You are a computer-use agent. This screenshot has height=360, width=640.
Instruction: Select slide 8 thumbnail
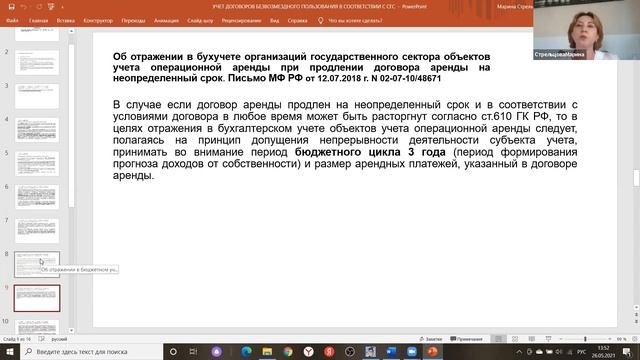[x=37, y=264]
